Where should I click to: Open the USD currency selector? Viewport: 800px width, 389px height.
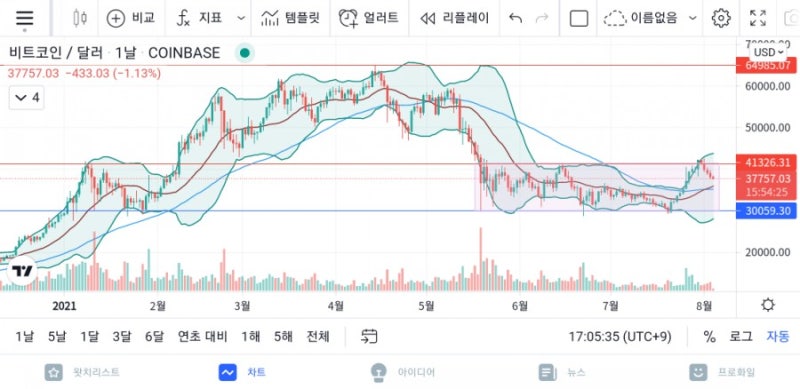(x=769, y=52)
